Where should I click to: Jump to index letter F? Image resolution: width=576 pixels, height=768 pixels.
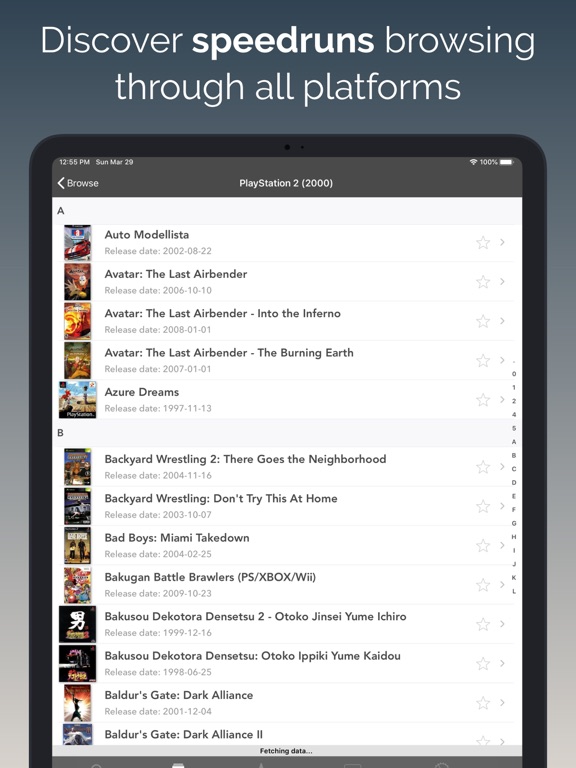pyautogui.click(x=514, y=509)
